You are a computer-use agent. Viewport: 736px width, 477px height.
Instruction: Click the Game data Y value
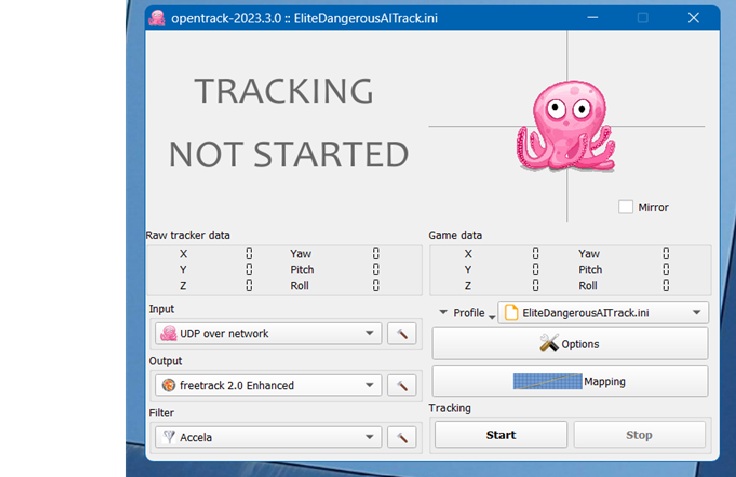tap(536, 269)
